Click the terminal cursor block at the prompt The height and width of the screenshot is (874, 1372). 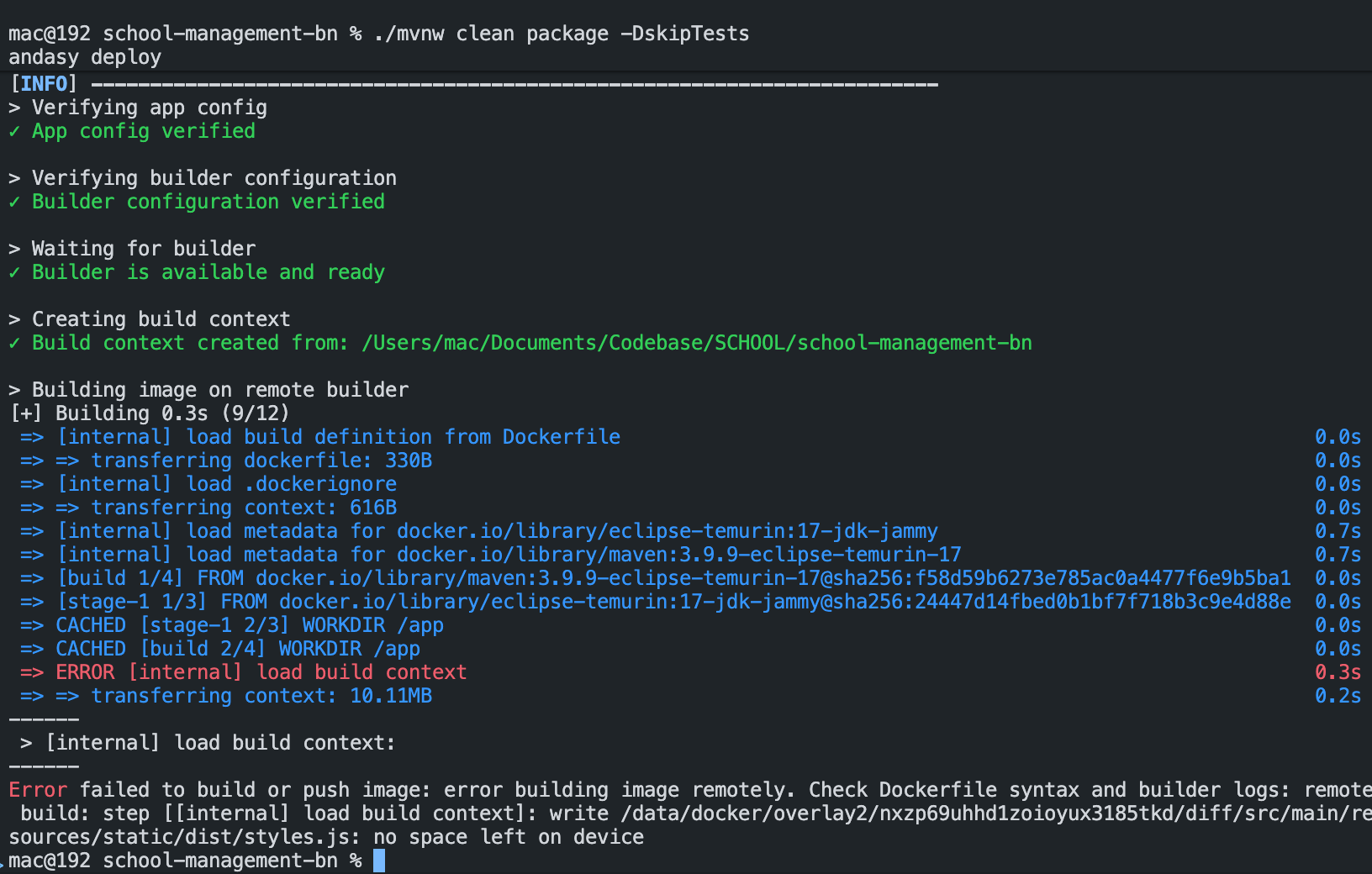(x=379, y=861)
